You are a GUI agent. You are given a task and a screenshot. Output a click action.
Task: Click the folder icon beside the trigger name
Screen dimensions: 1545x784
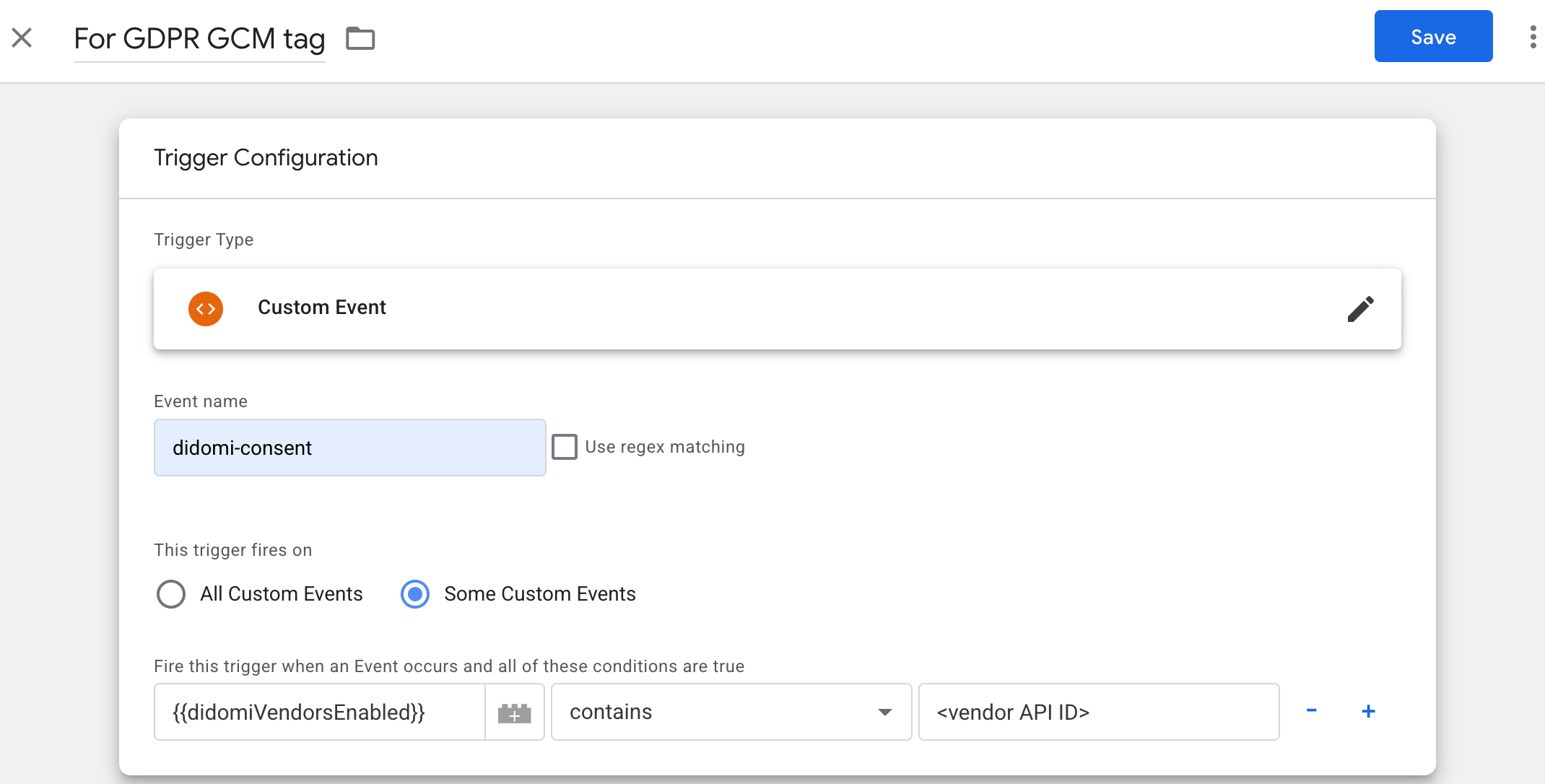(x=360, y=38)
